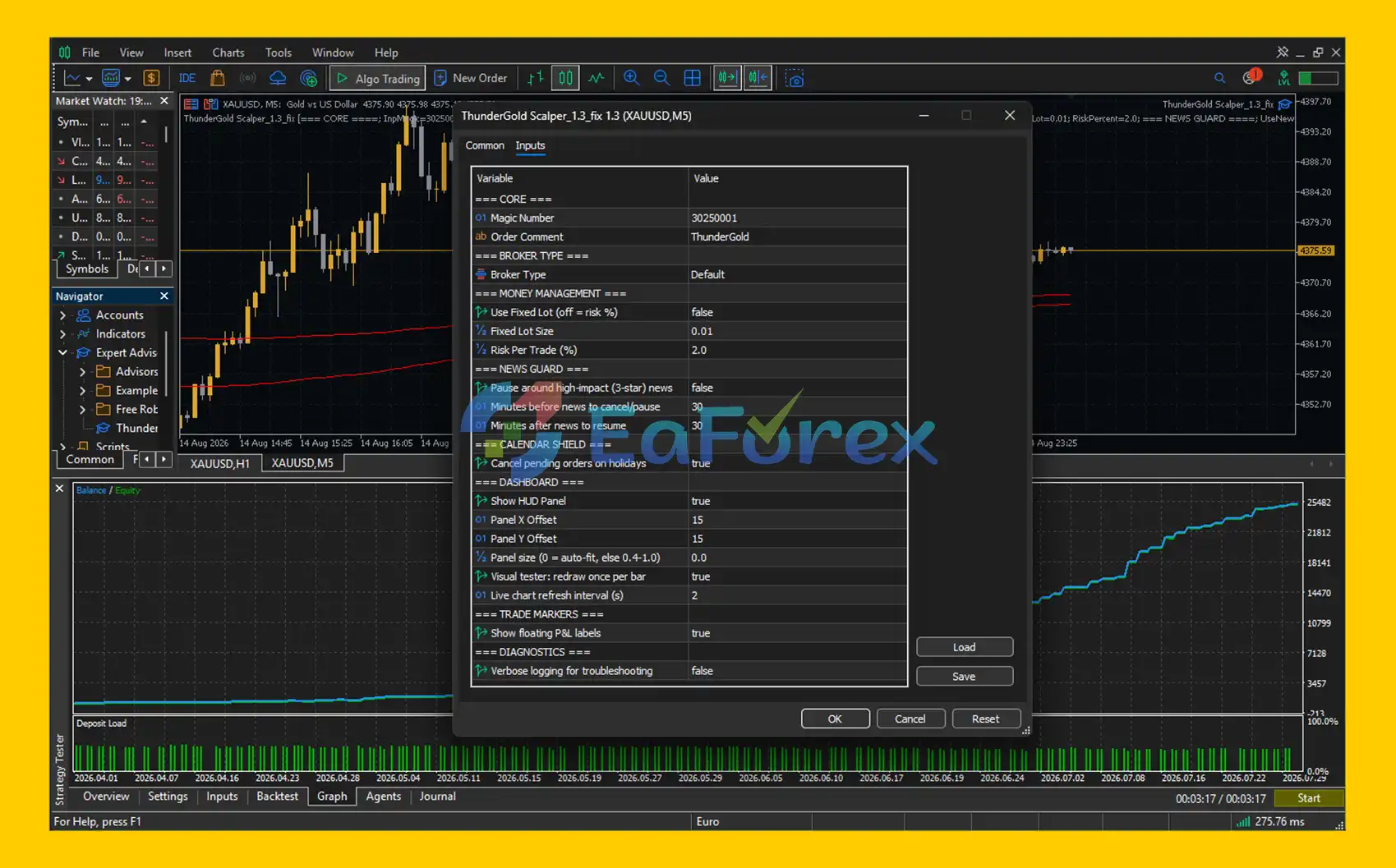Click the Start button in Strategy Tester
Screen dimensions: 1396x868
click(x=1309, y=798)
